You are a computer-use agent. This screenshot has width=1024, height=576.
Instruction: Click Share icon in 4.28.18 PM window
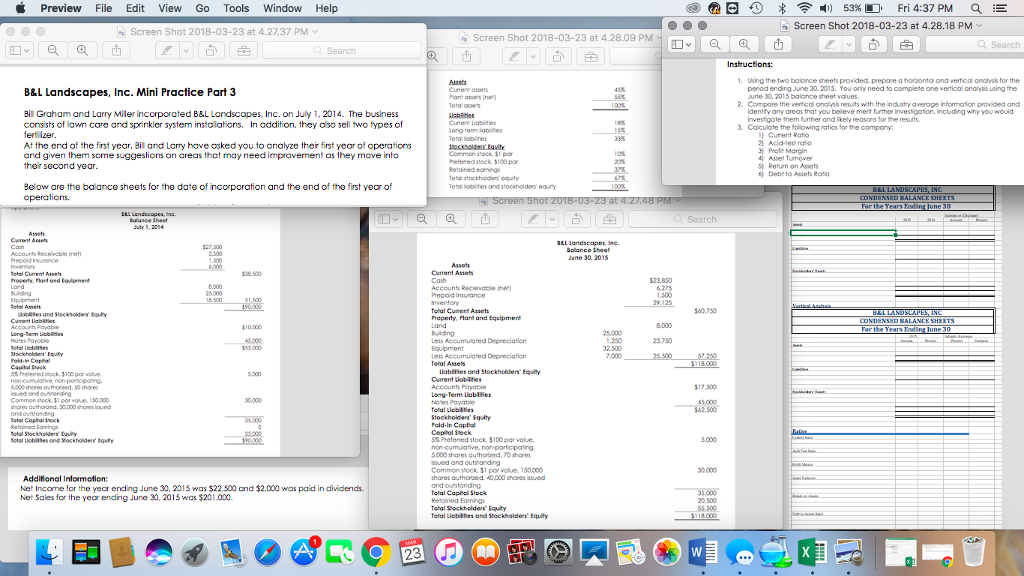coord(778,44)
